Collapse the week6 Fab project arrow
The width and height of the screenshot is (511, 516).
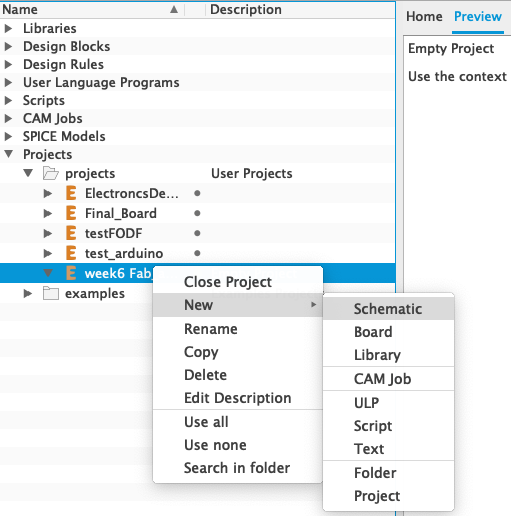[48, 273]
